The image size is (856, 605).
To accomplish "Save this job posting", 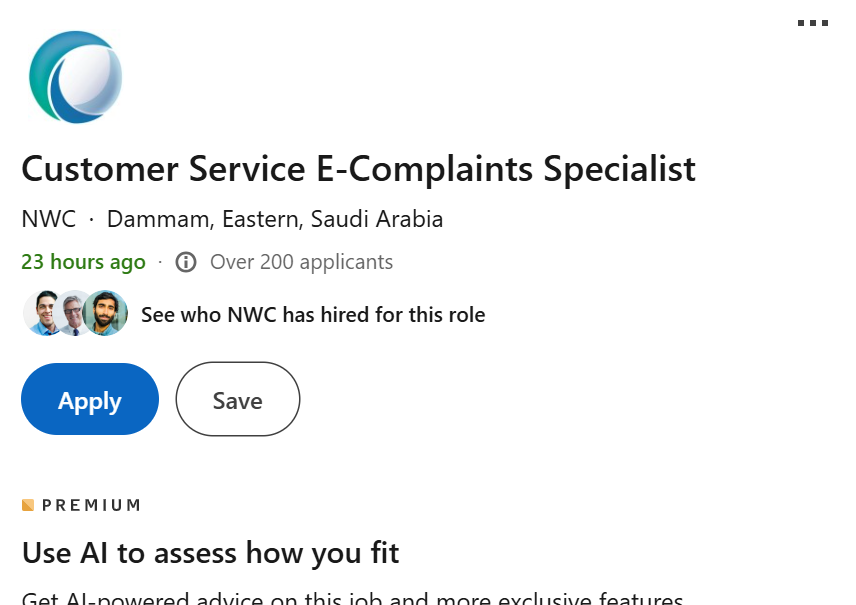I will click(x=237, y=399).
